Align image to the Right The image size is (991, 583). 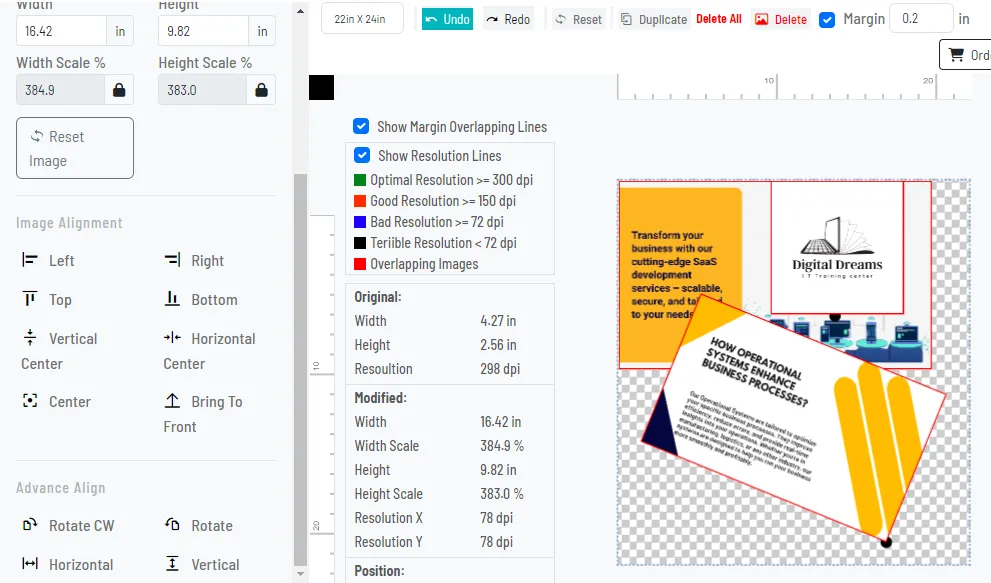194,261
